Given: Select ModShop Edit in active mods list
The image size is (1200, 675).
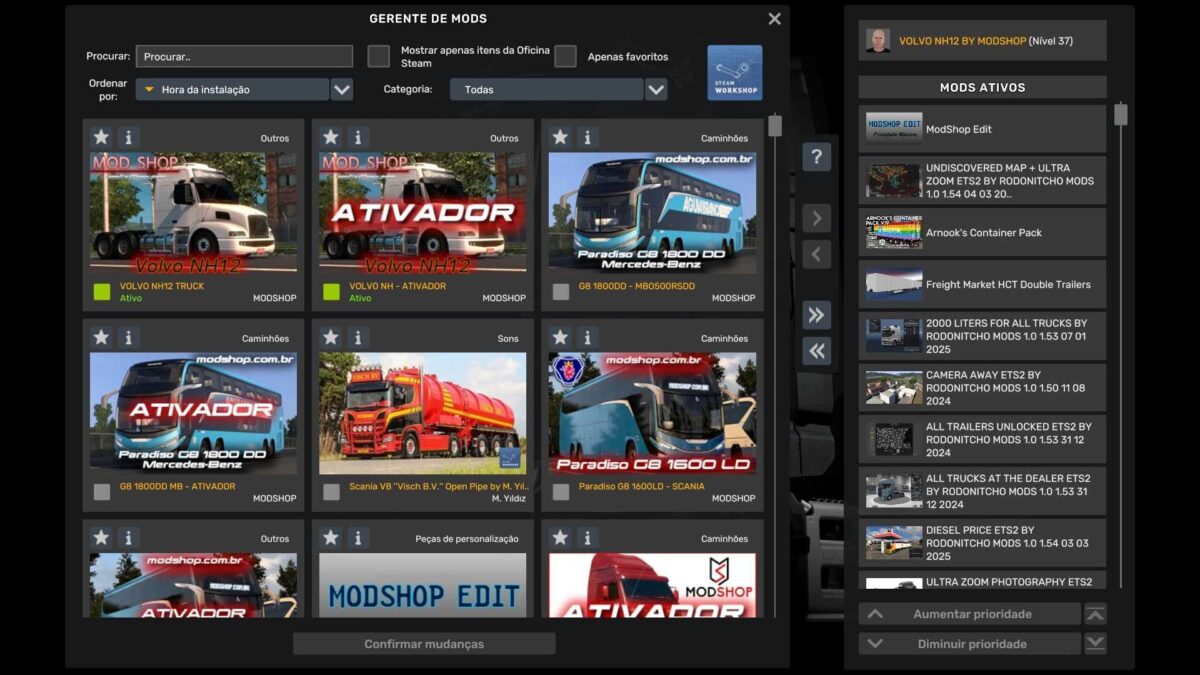Looking at the screenshot, I should (x=981, y=129).
